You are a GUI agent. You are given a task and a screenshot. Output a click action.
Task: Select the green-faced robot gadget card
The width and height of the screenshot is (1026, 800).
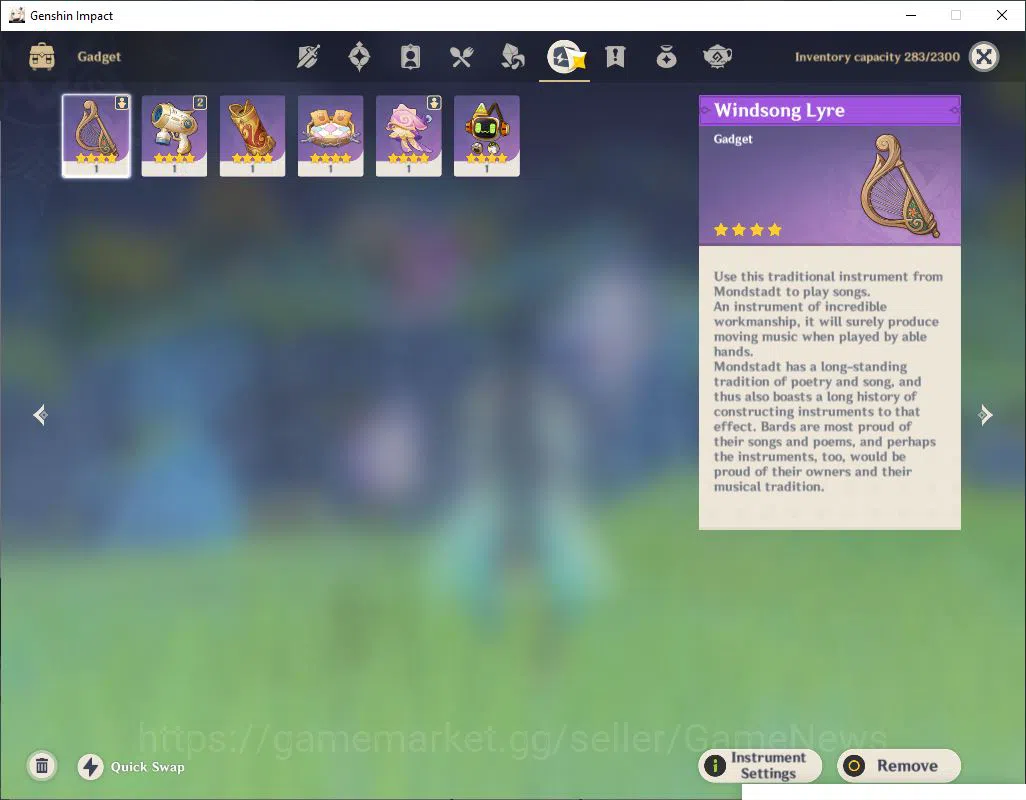coord(487,135)
